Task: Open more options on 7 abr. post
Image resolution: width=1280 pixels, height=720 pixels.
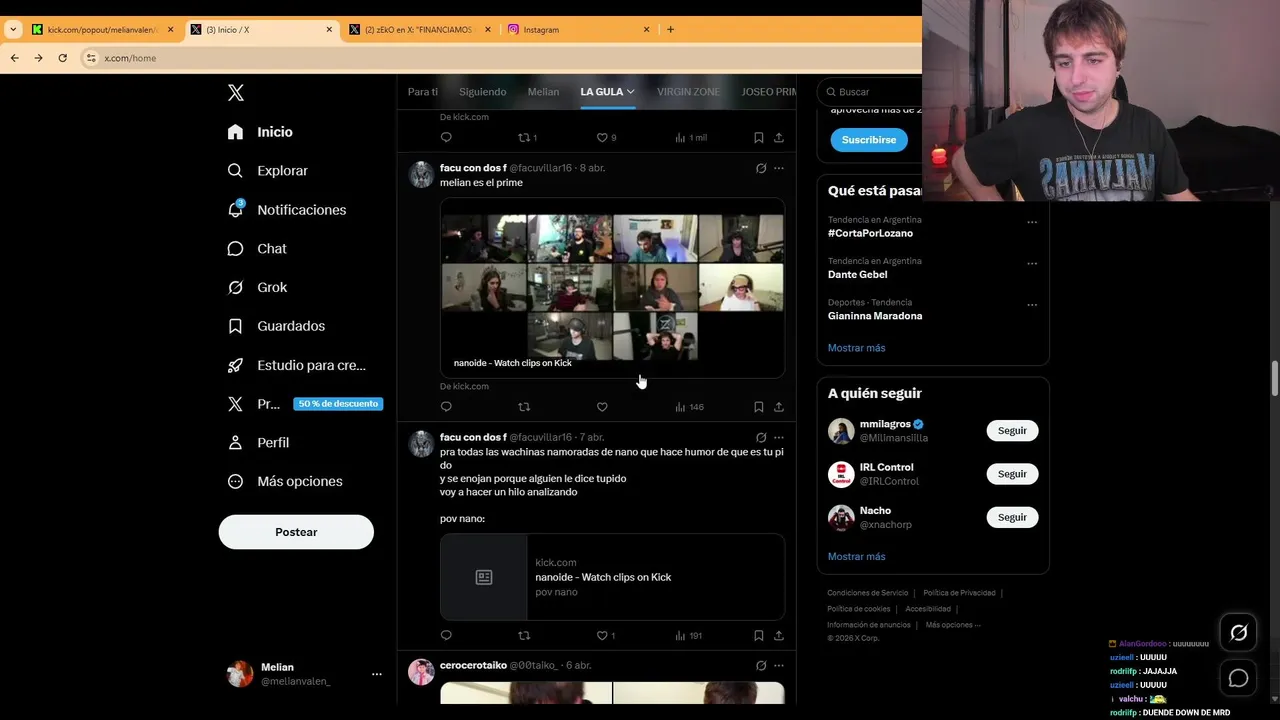Action: pyautogui.click(x=779, y=437)
